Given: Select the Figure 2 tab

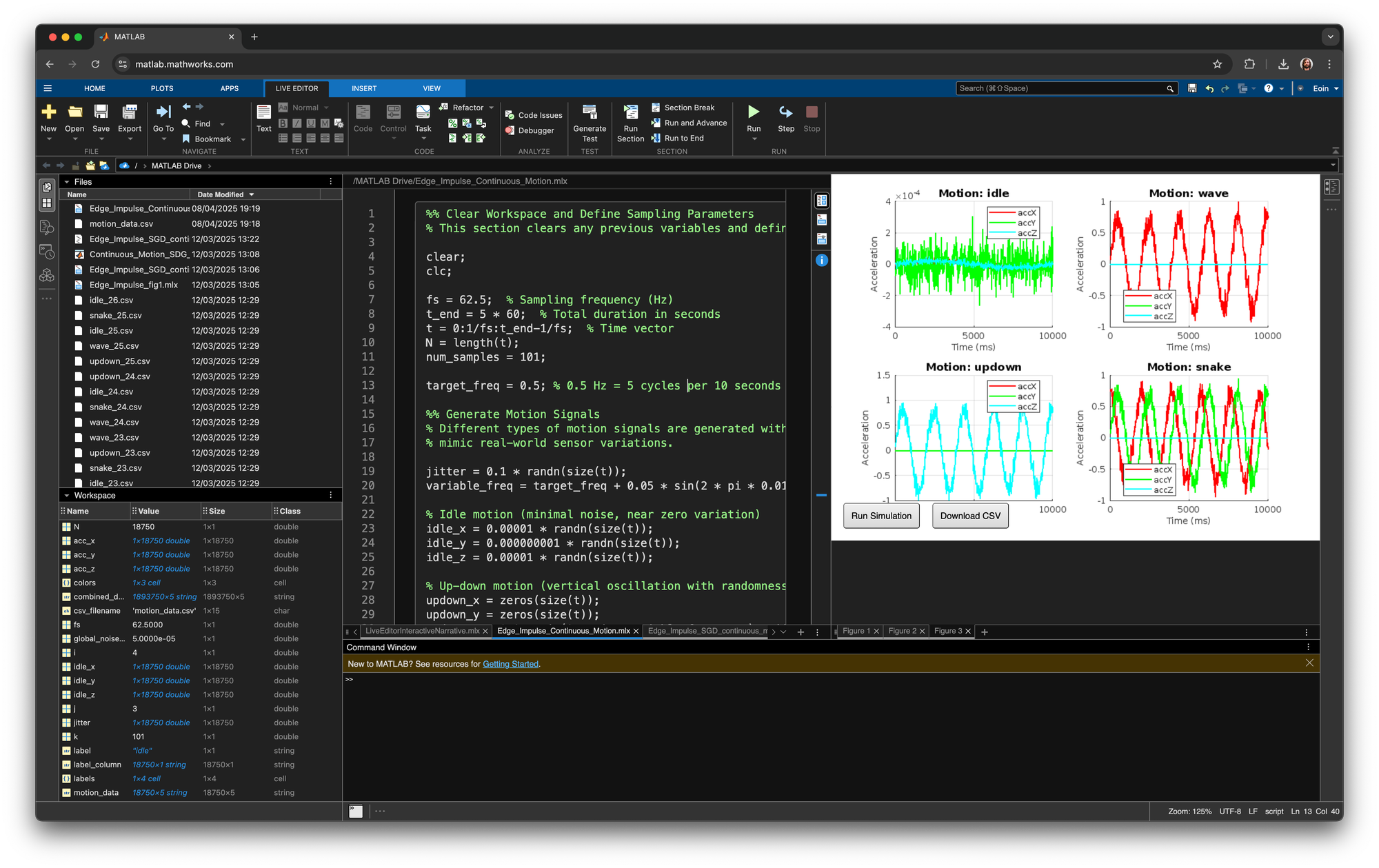Looking at the screenshot, I should [x=902, y=631].
